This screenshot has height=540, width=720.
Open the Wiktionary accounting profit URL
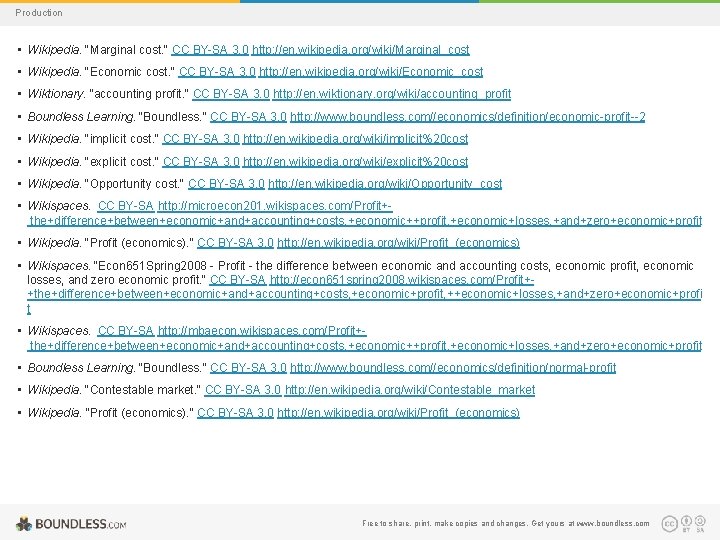click(x=392, y=94)
